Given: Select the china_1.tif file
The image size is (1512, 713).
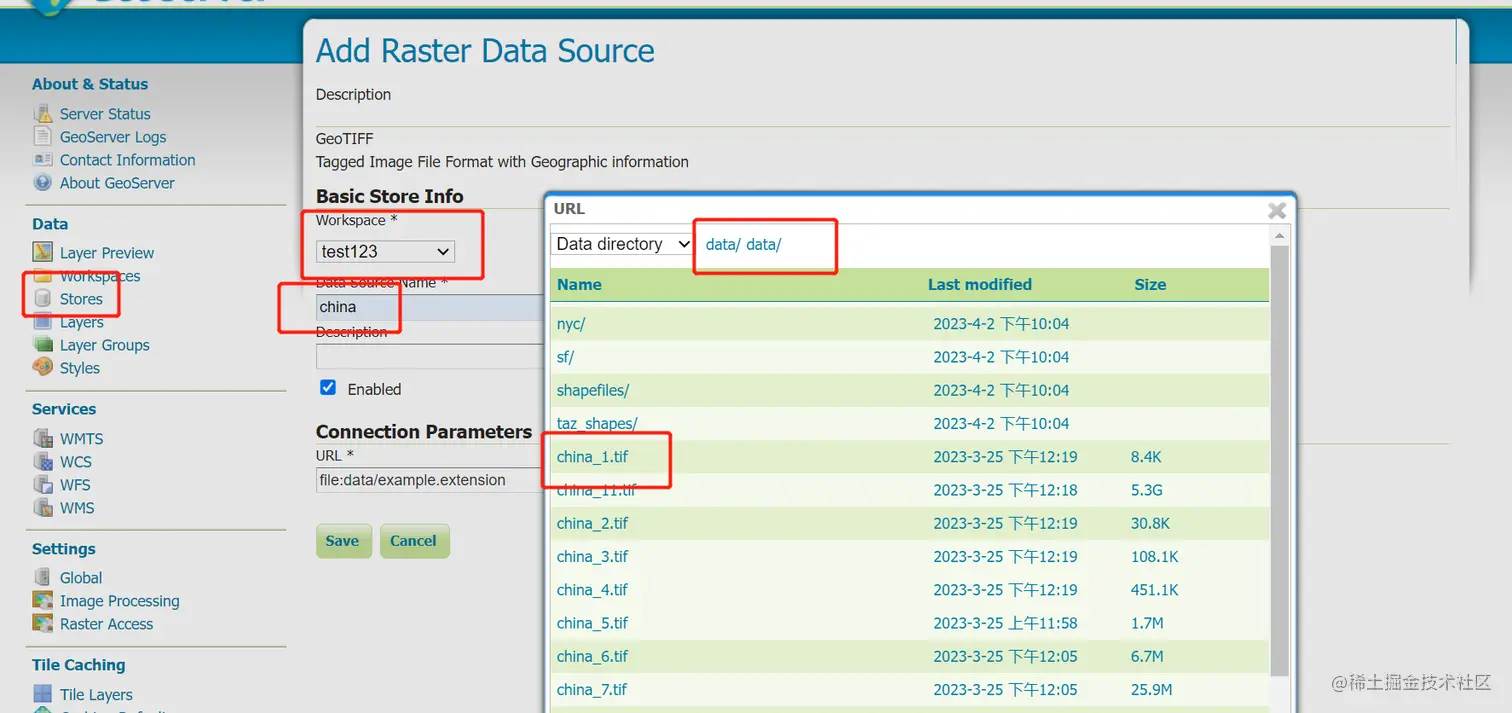Looking at the screenshot, I should click(x=593, y=457).
